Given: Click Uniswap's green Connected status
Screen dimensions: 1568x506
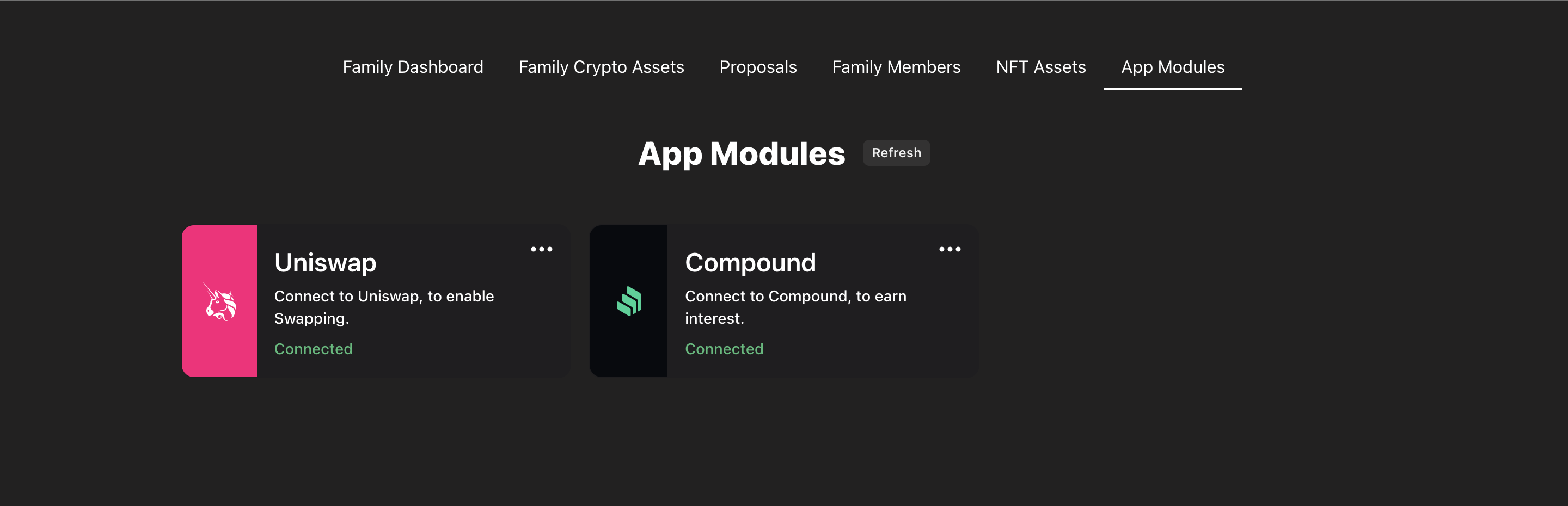Looking at the screenshot, I should point(313,348).
